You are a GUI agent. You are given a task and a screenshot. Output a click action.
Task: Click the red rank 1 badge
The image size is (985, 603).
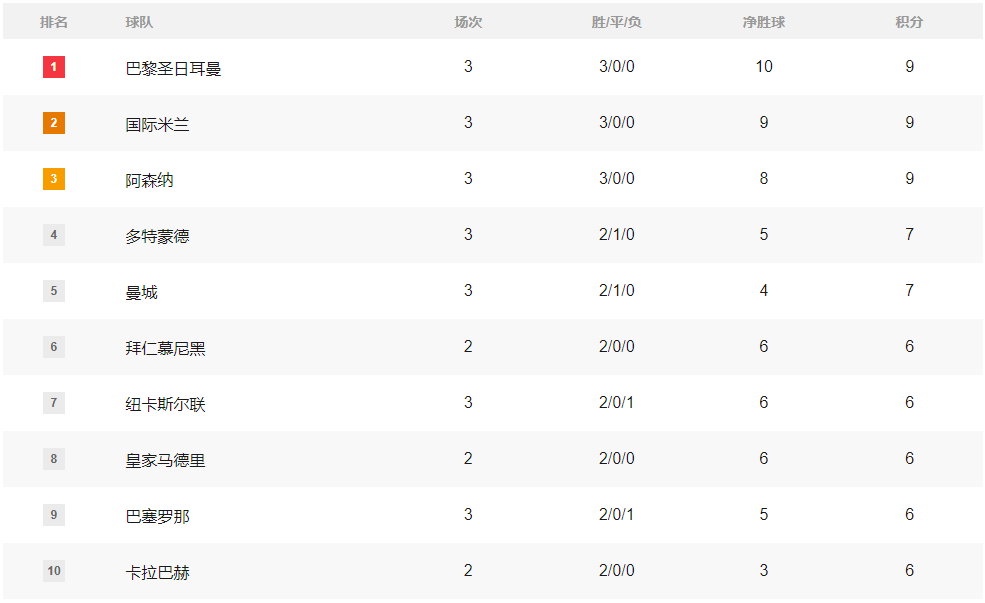click(x=54, y=67)
